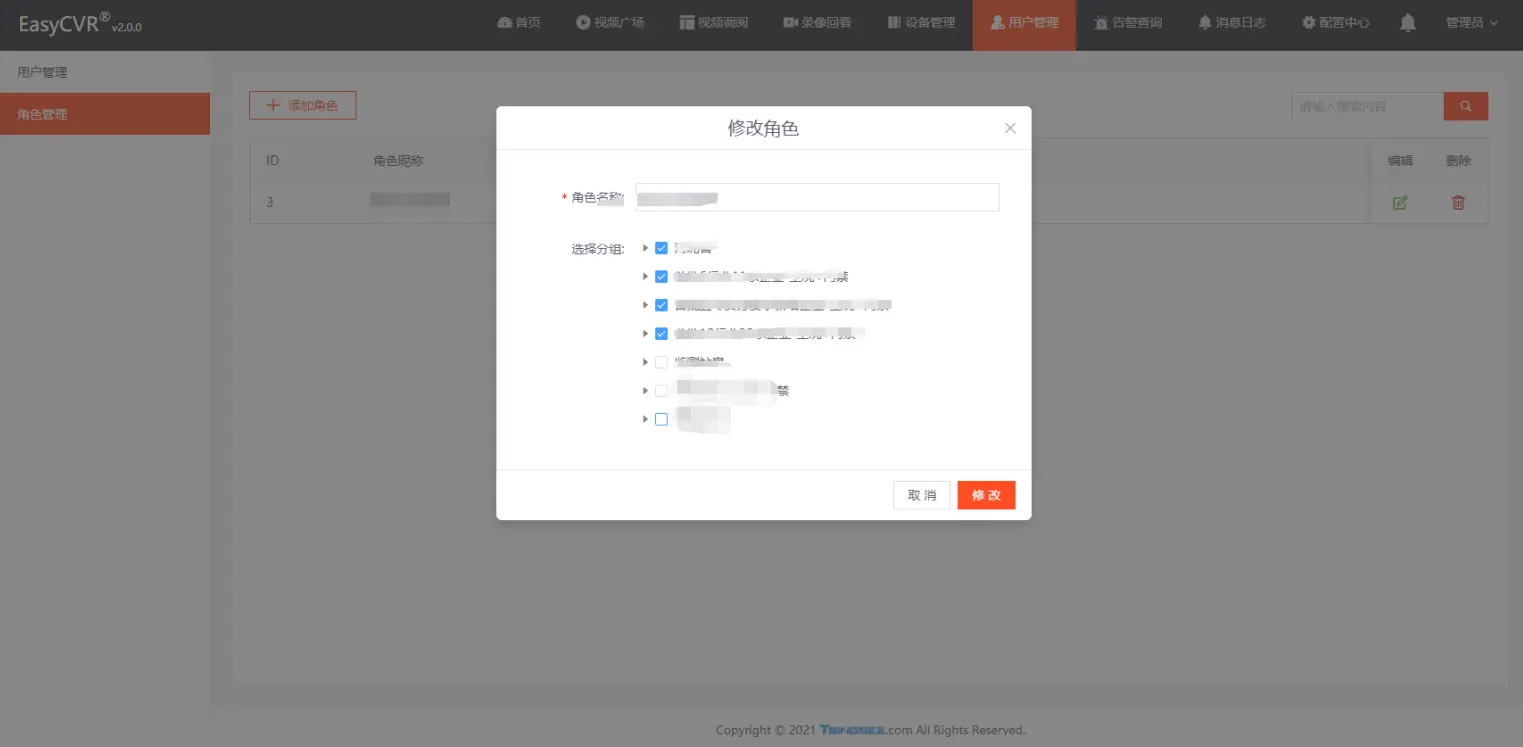Expand the first group tree arrow
The image size is (1523, 747).
click(646, 248)
